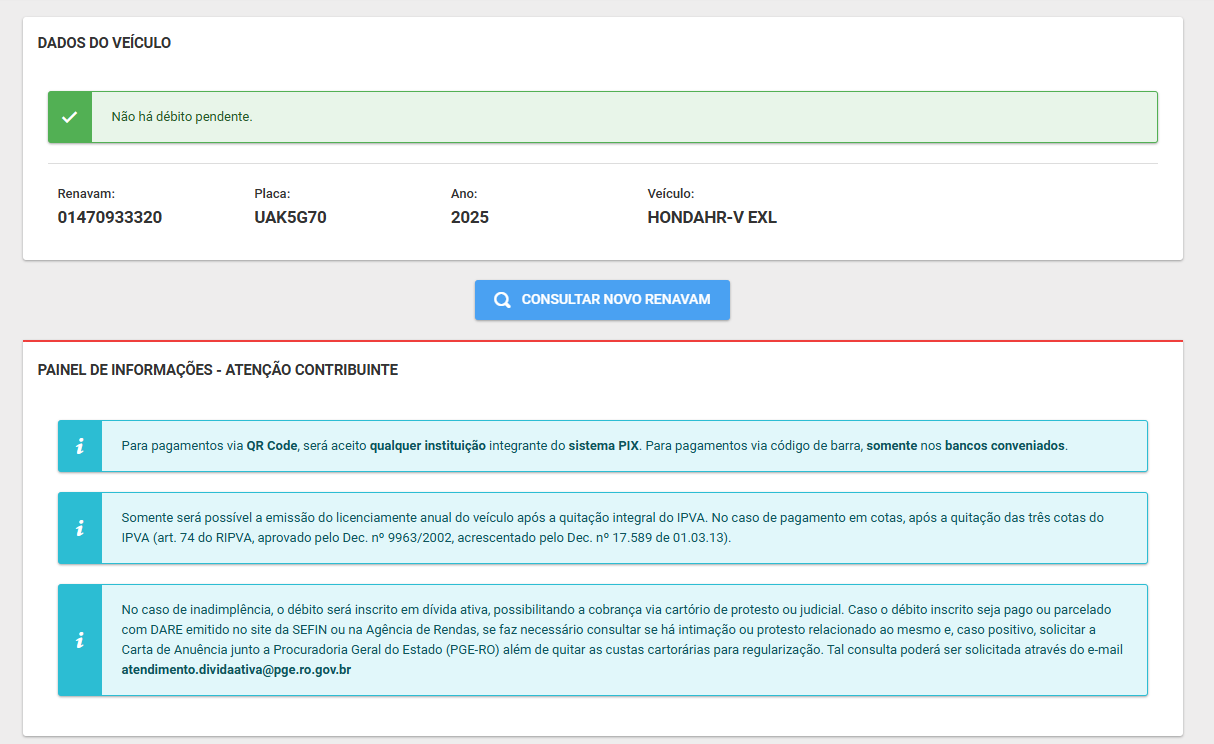Click the Renavam number 01470933320

110,217
